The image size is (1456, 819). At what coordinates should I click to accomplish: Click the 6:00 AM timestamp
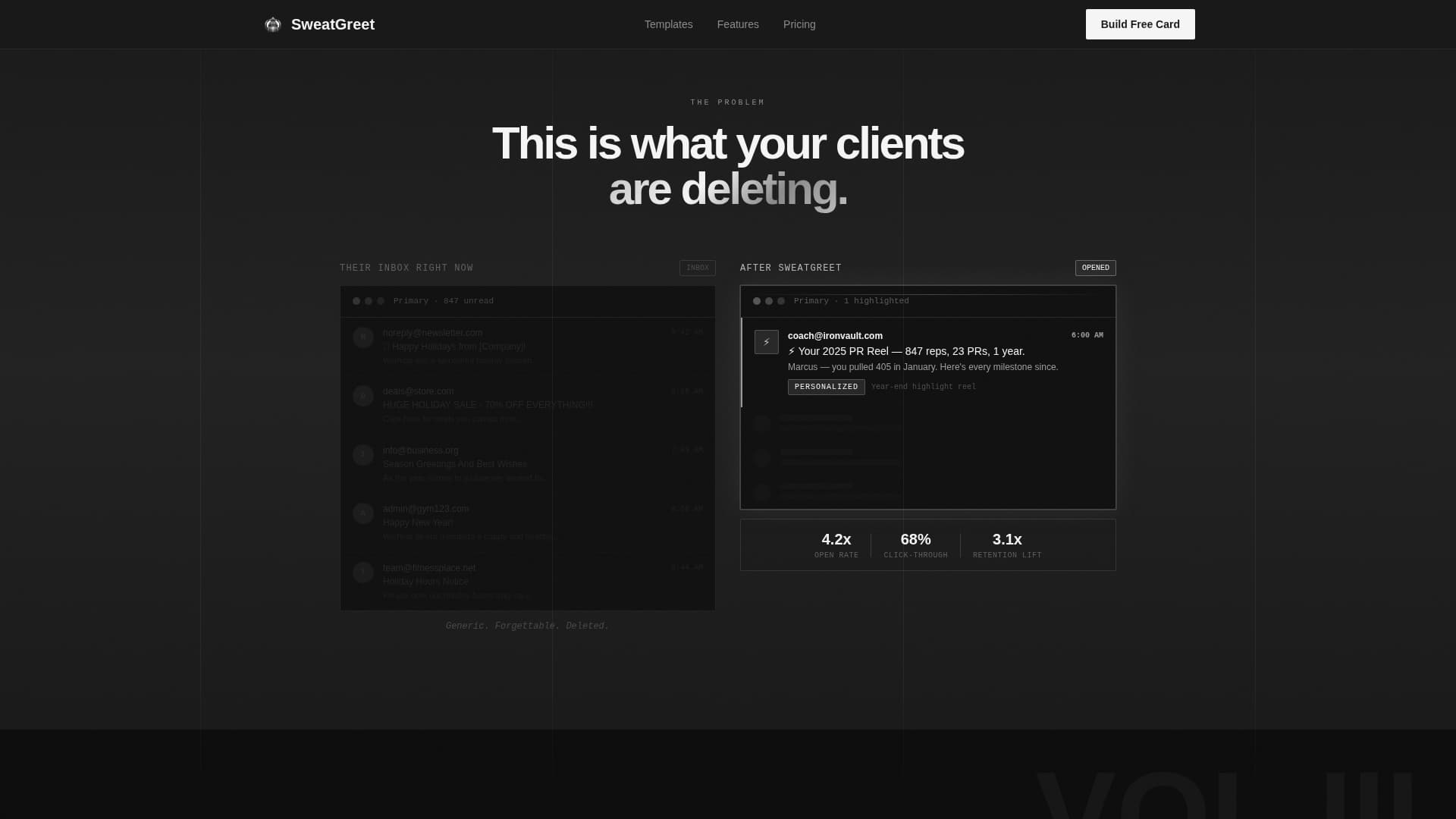pos(1087,335)
